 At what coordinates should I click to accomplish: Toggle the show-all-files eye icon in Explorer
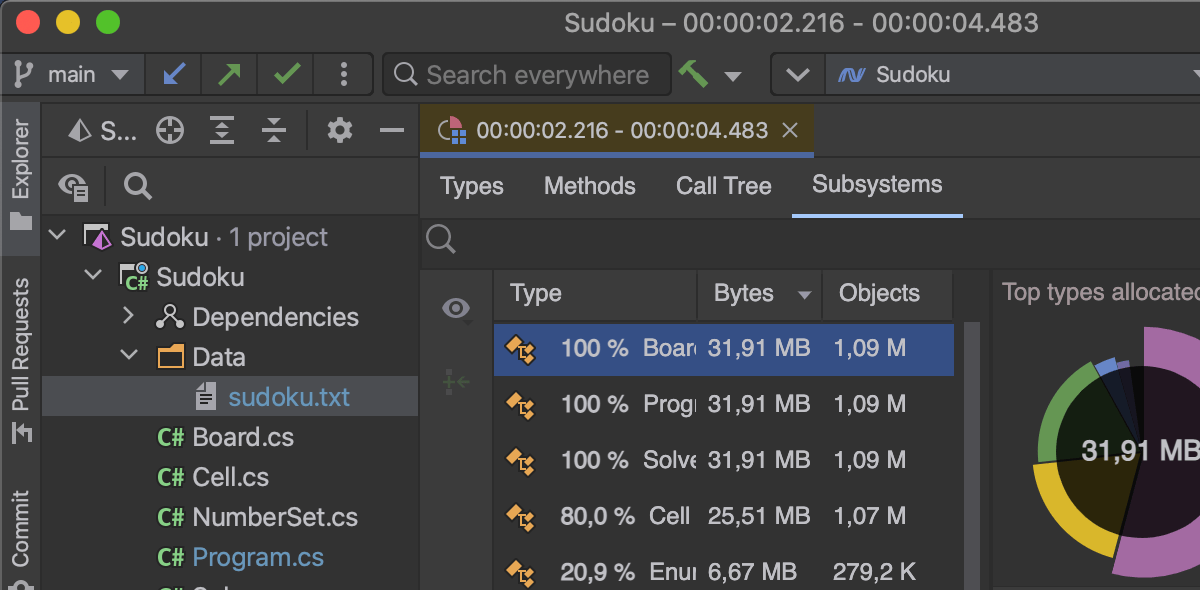[x=73, y=186]
